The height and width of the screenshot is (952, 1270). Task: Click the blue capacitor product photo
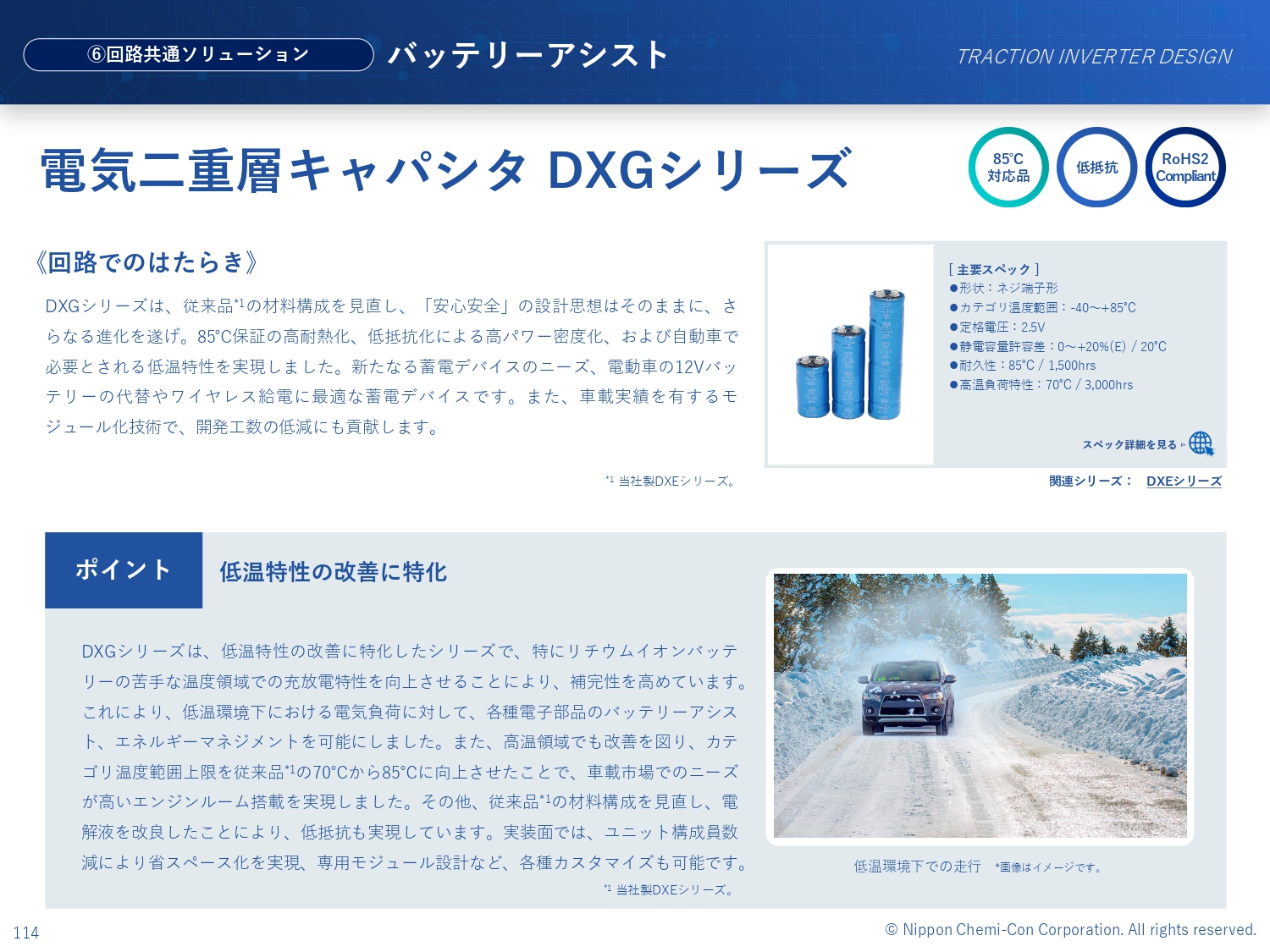pyautogui.click(x=850, y=355)
